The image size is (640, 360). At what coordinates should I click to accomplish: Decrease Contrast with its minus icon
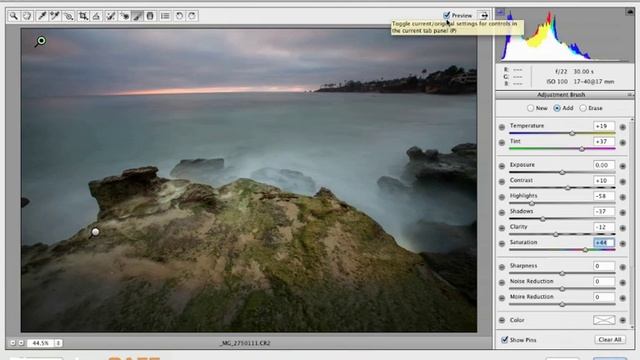point(502,182)
